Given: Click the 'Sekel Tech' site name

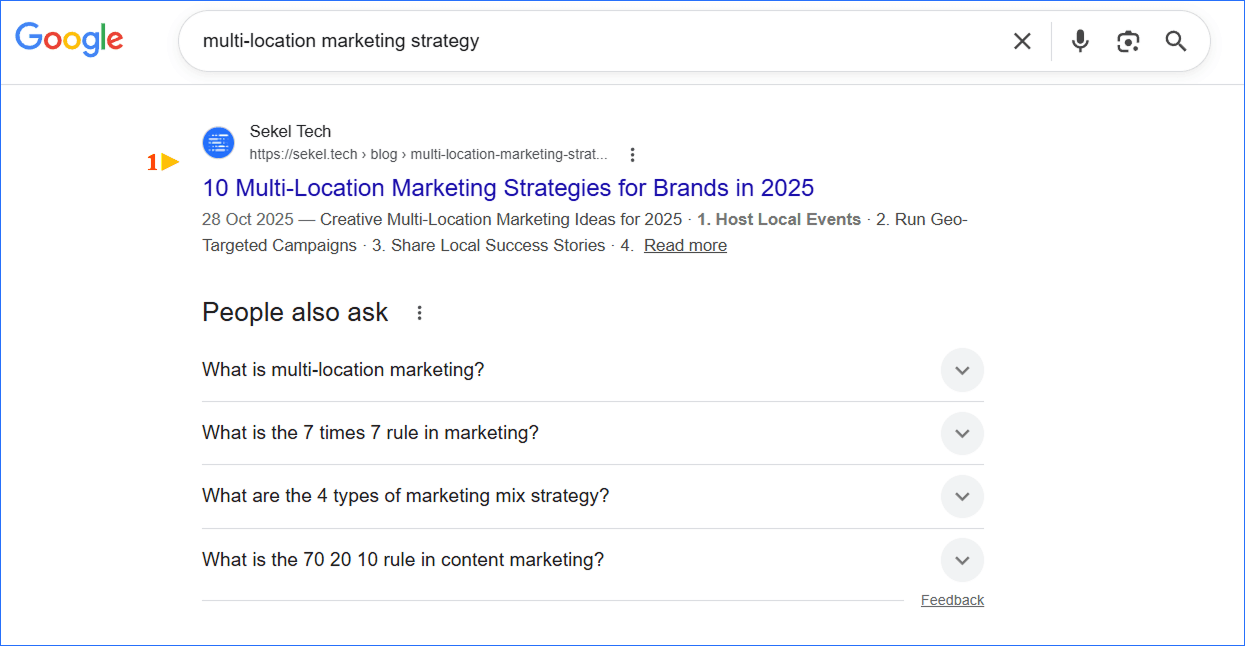Looking at the screenshot, I should [290, 131].
